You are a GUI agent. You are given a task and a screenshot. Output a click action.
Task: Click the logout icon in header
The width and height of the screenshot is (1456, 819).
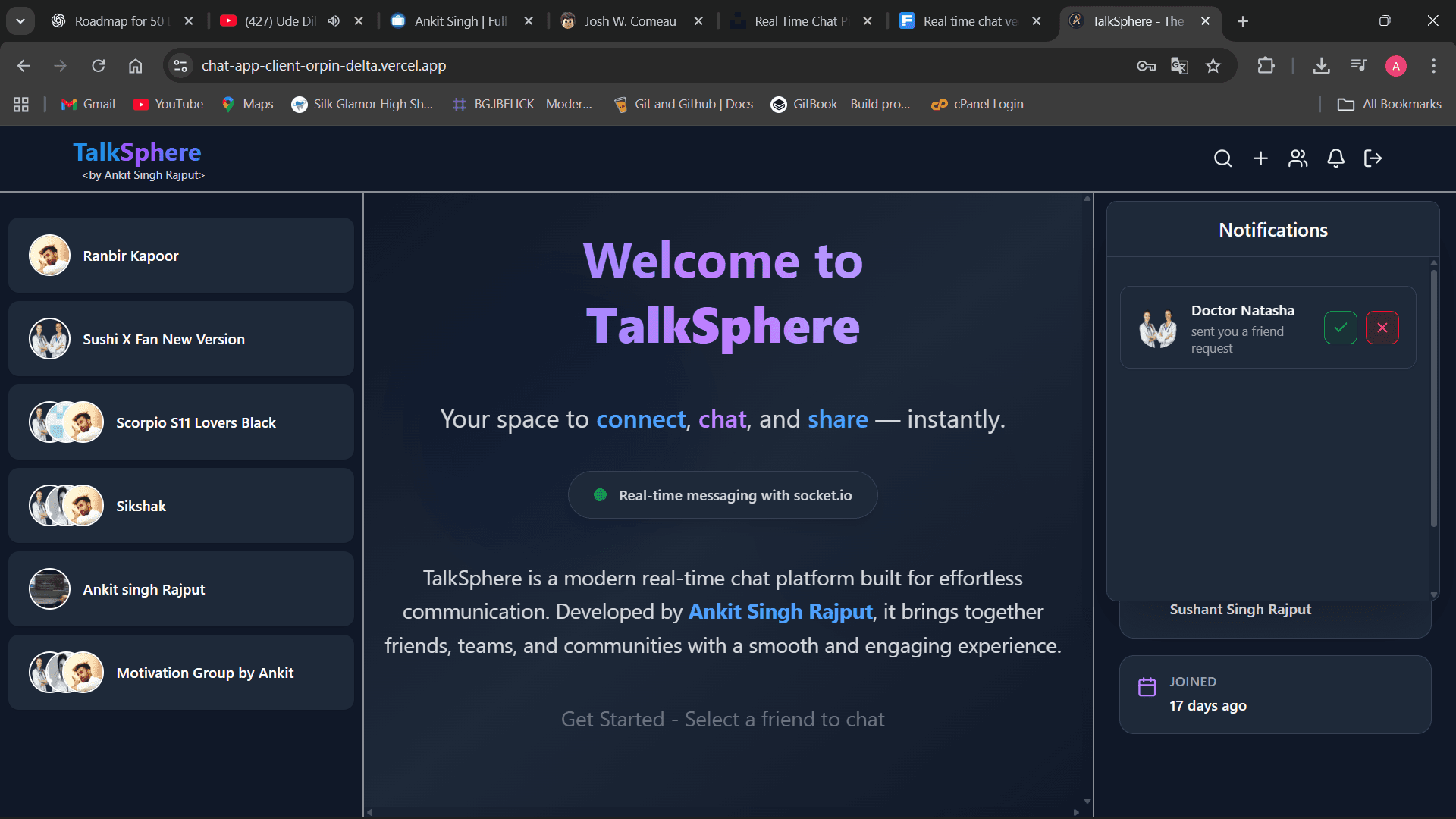1373,158
